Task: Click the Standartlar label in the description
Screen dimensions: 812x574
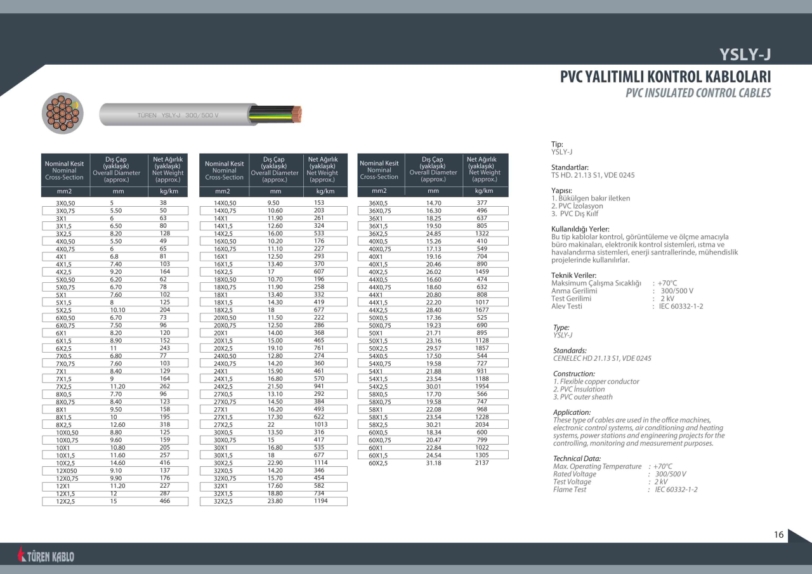Action: pyautogui.click(x=570, y=167)
